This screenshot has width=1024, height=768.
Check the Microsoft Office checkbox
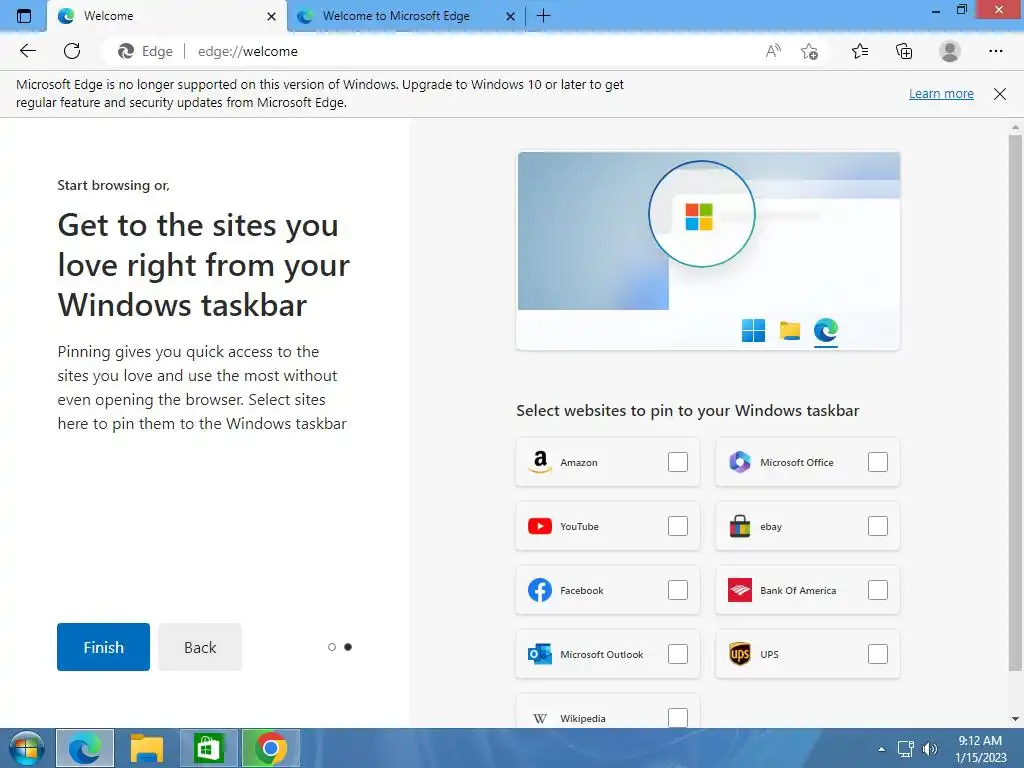[878, 462]
